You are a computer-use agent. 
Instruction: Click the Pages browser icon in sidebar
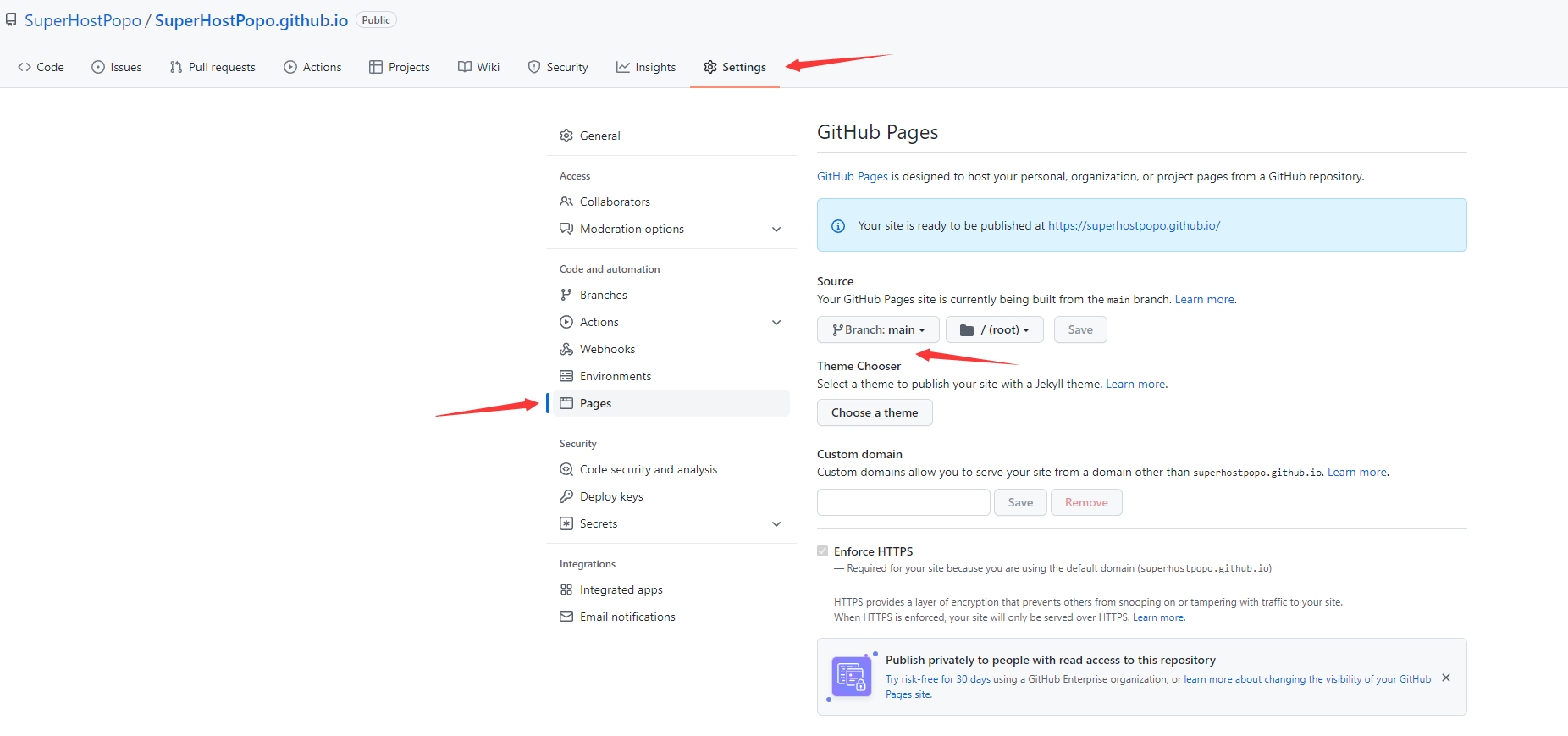[x=566, y=403]
